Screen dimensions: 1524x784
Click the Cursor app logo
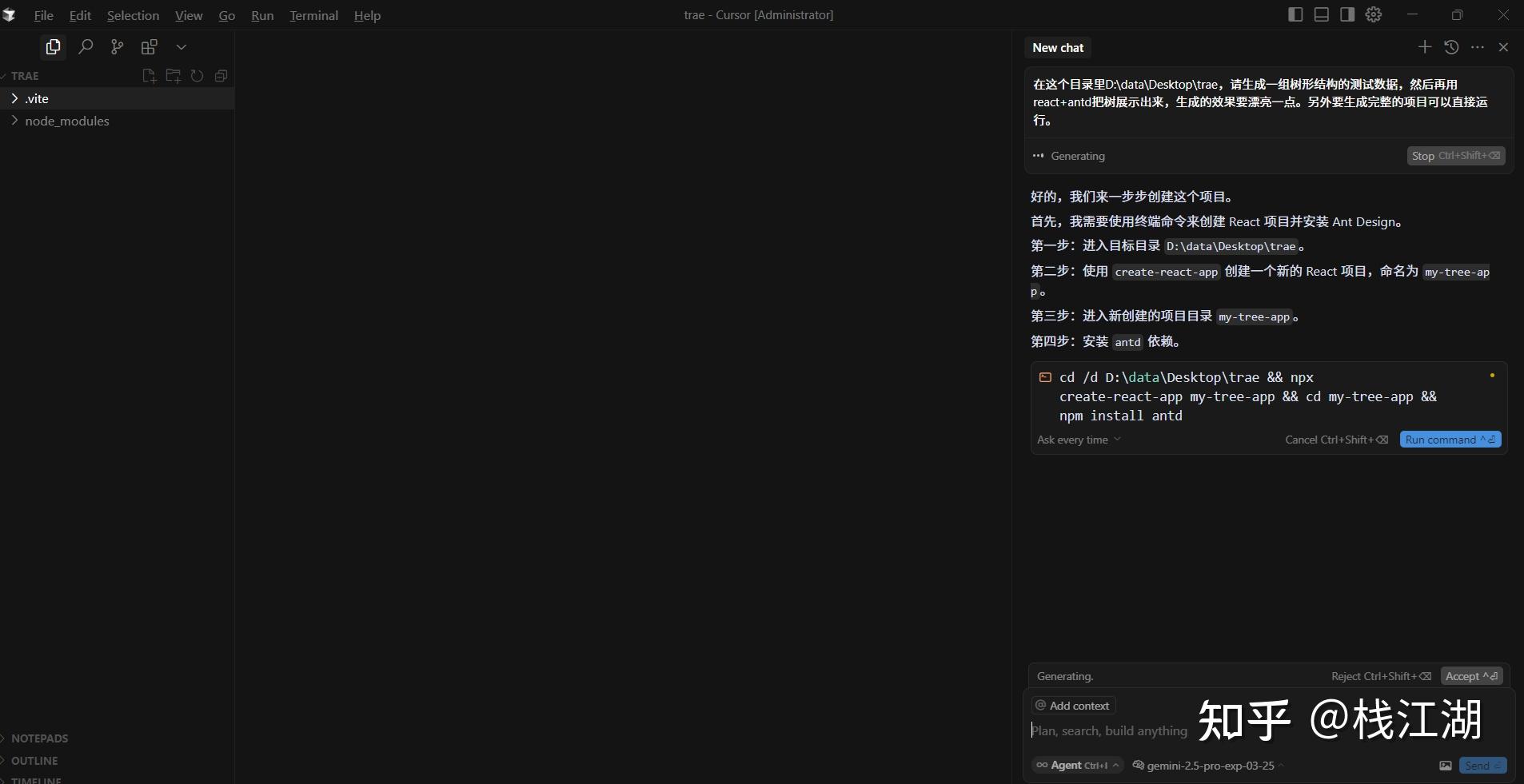(x=9, y=15)
